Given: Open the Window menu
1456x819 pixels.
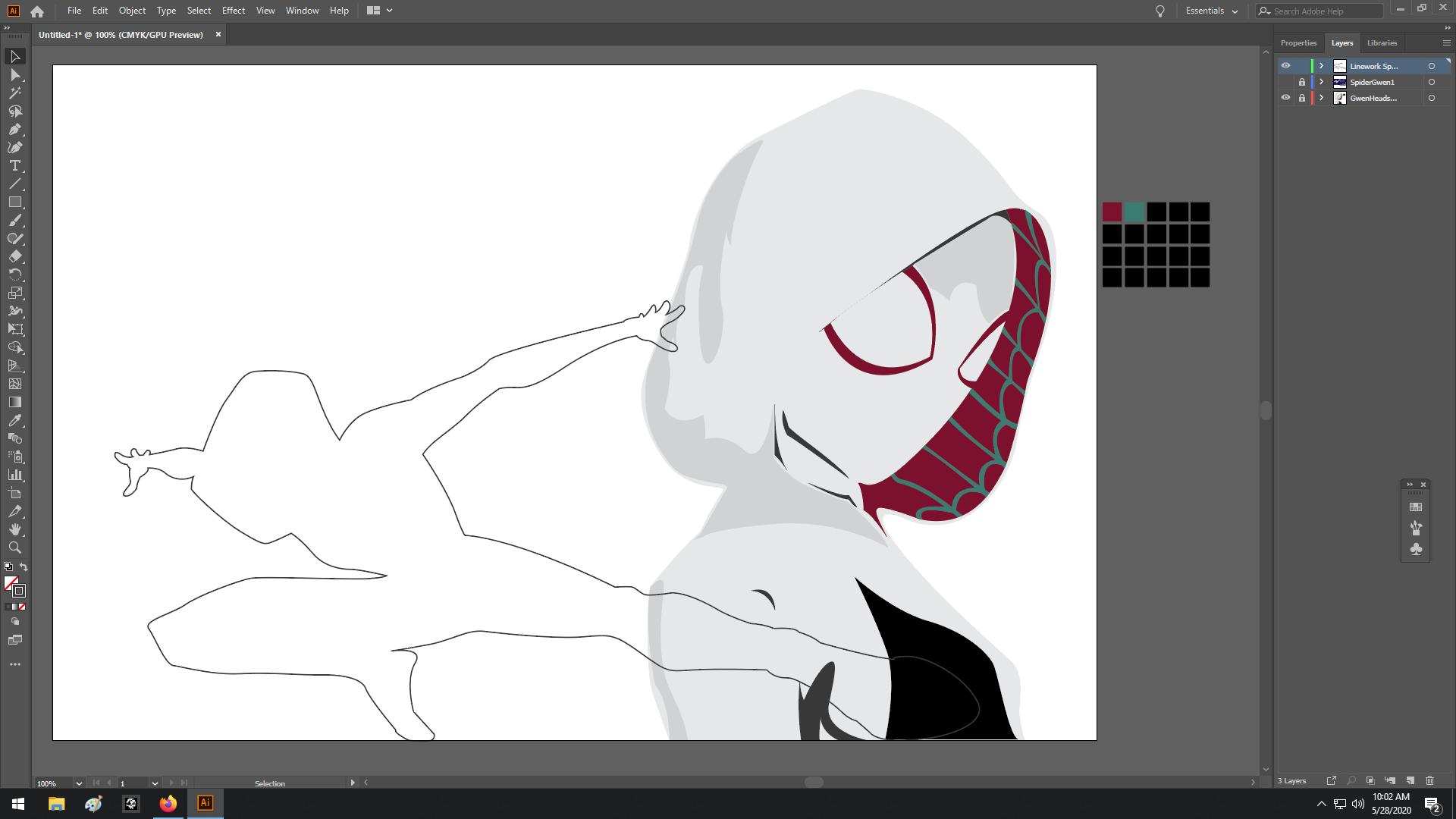Looking at the screenshot, I should (x=302, y=11).
